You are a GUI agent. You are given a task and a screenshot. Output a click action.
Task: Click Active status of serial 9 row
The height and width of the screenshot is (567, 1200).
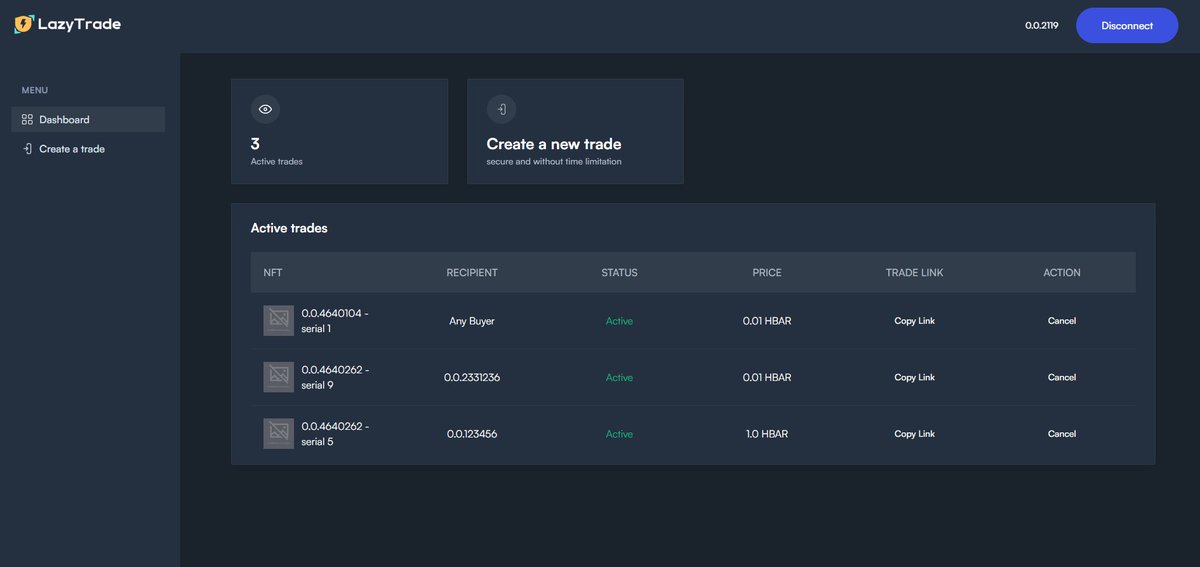coord(619,377)
